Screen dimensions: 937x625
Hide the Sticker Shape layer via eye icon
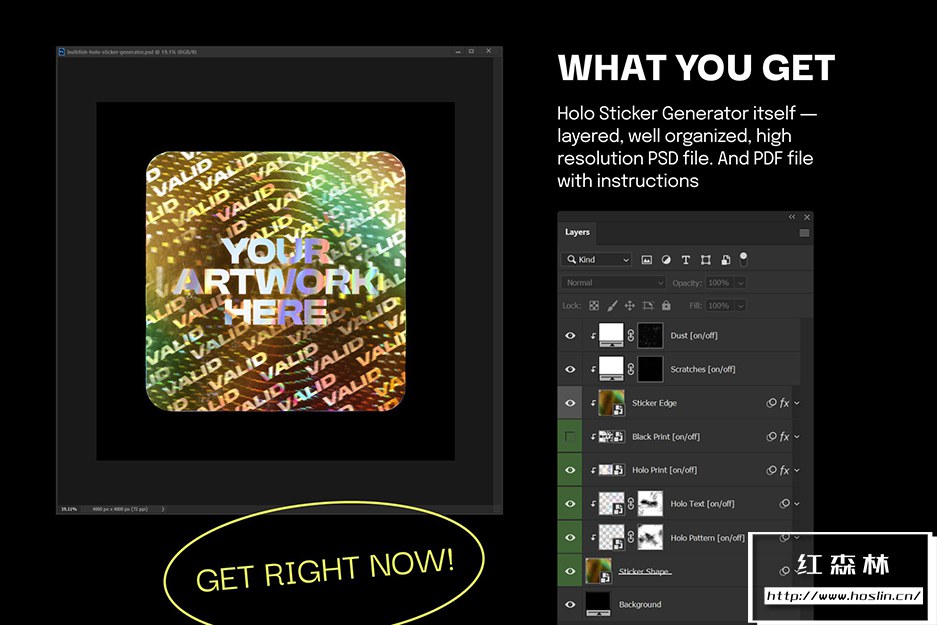[x=570, y=571]
